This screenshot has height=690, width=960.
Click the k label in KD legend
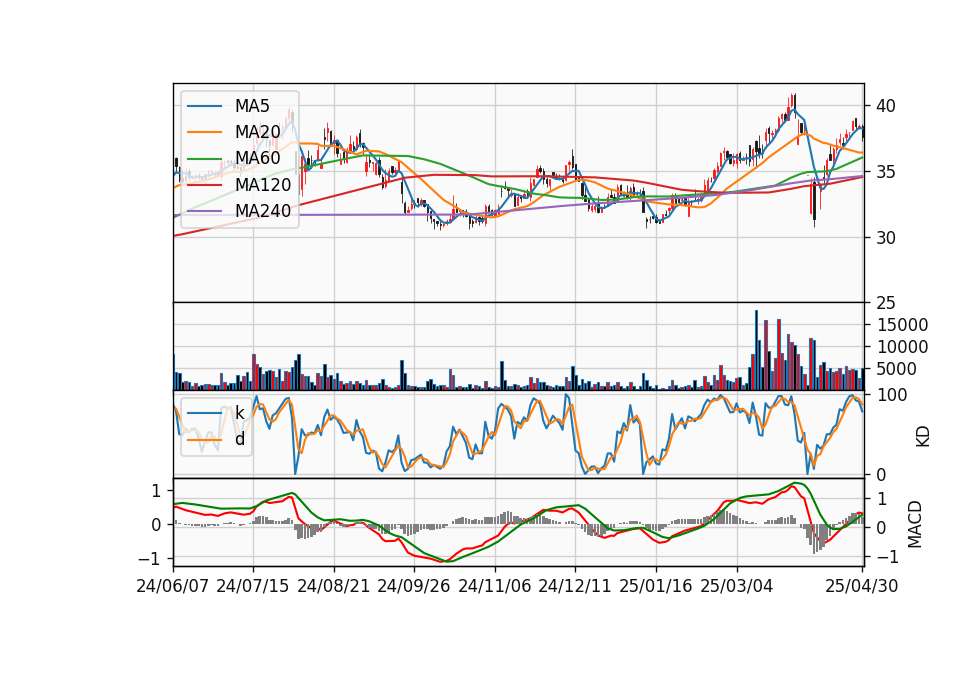[239, 413]
